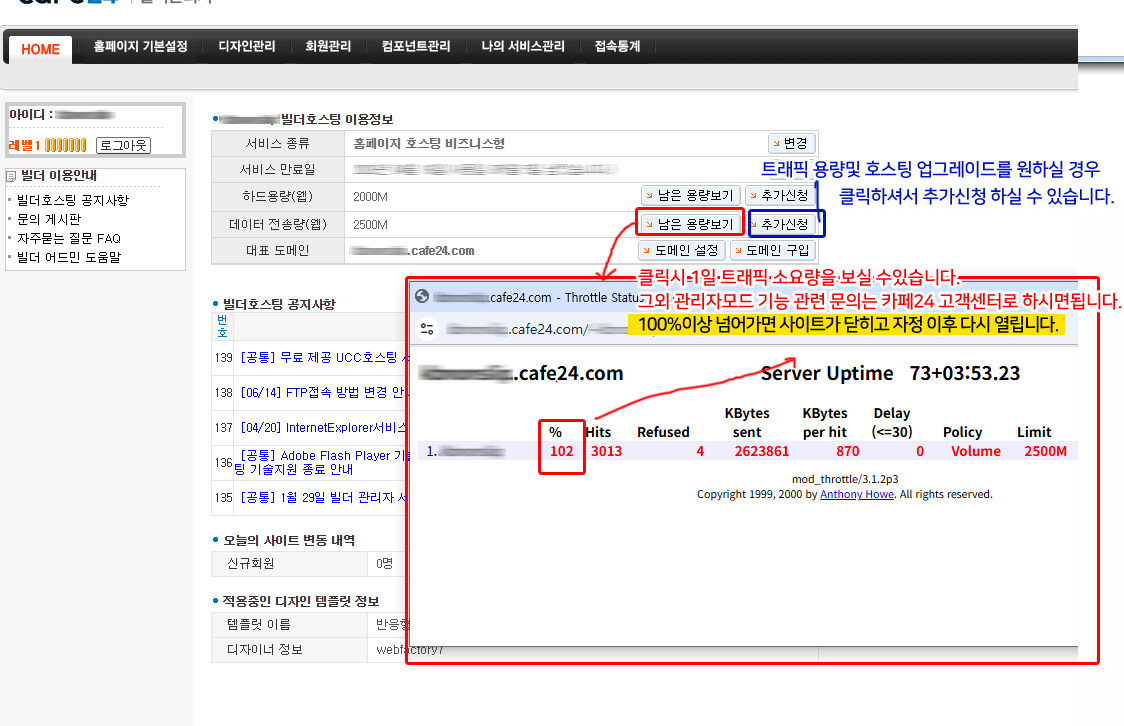Image resolution: width=1124 pixels, height=726 pixels.
Task: Select Refused value 4
Action: 700,452
